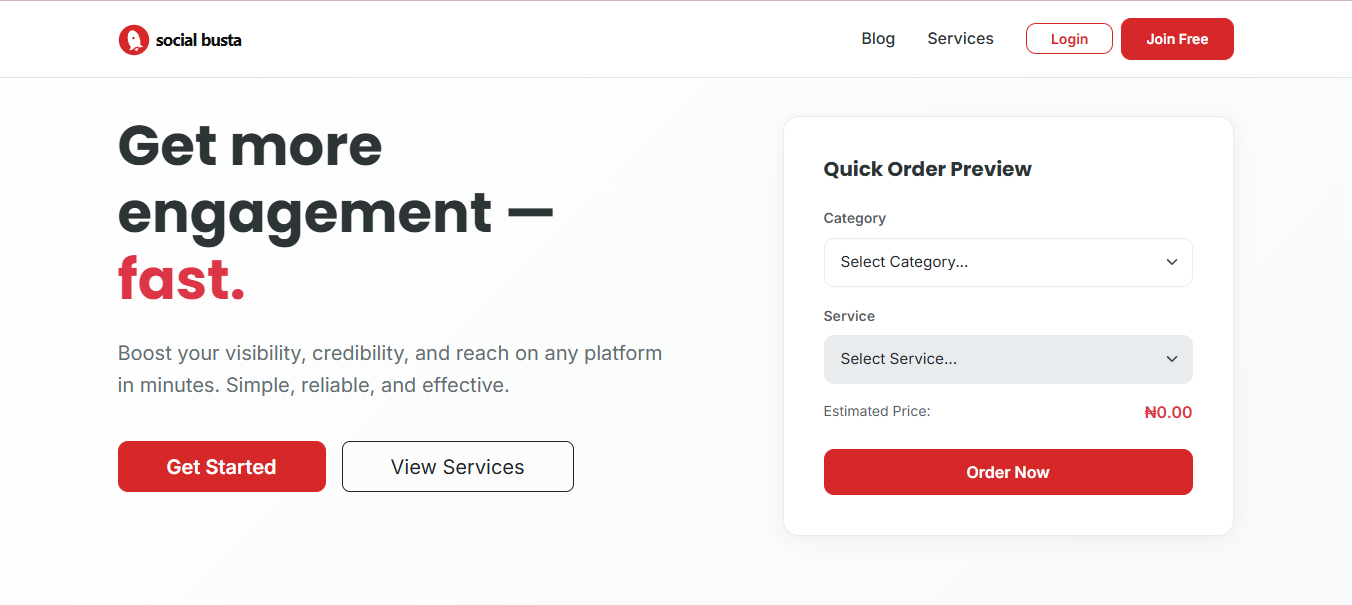Image resolution: width=1352 pixels, height=605 pixels.
Task: Click the social busta brand name
Action: [198, 40]
